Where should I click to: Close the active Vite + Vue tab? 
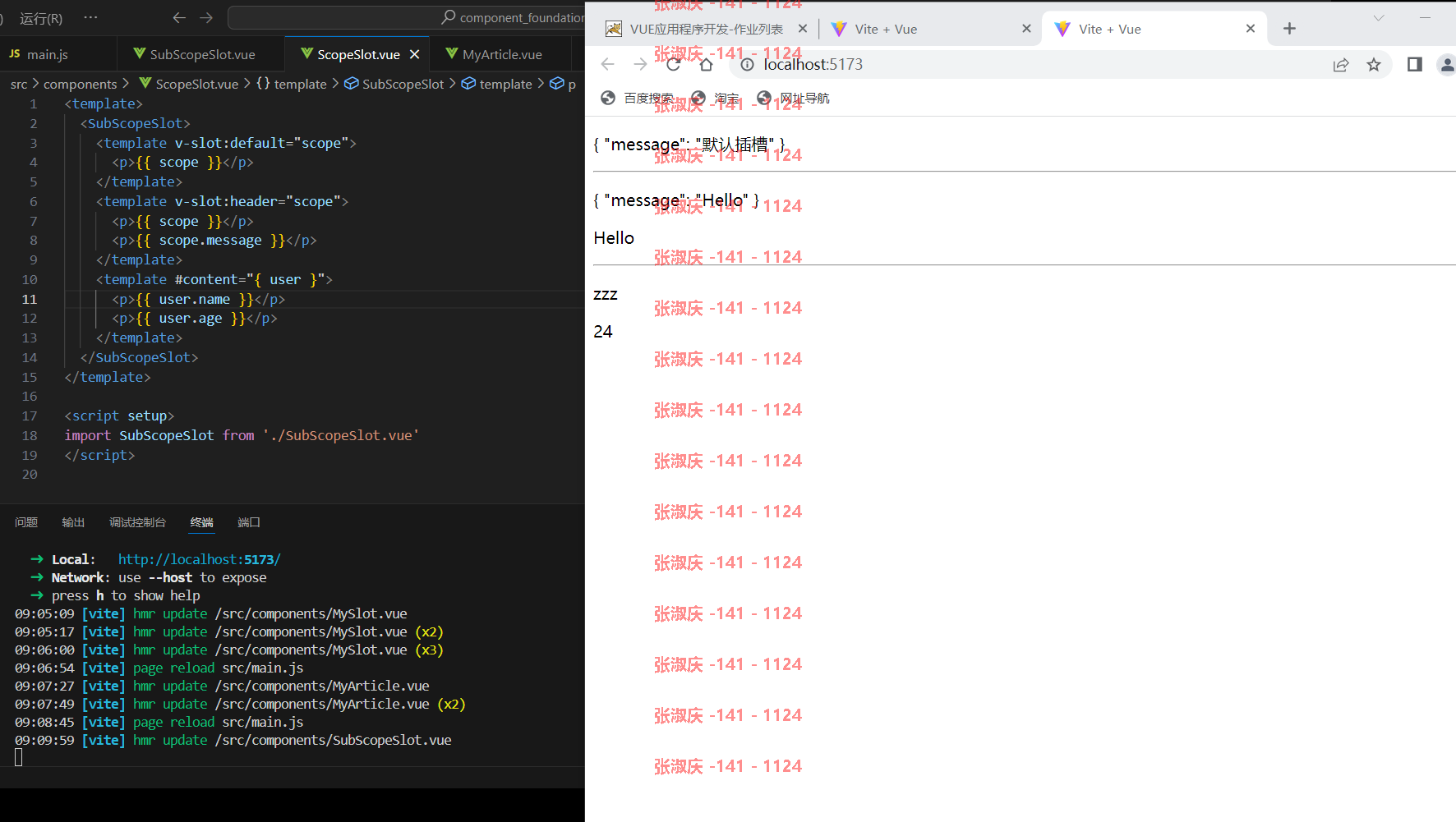(1251, 29)
